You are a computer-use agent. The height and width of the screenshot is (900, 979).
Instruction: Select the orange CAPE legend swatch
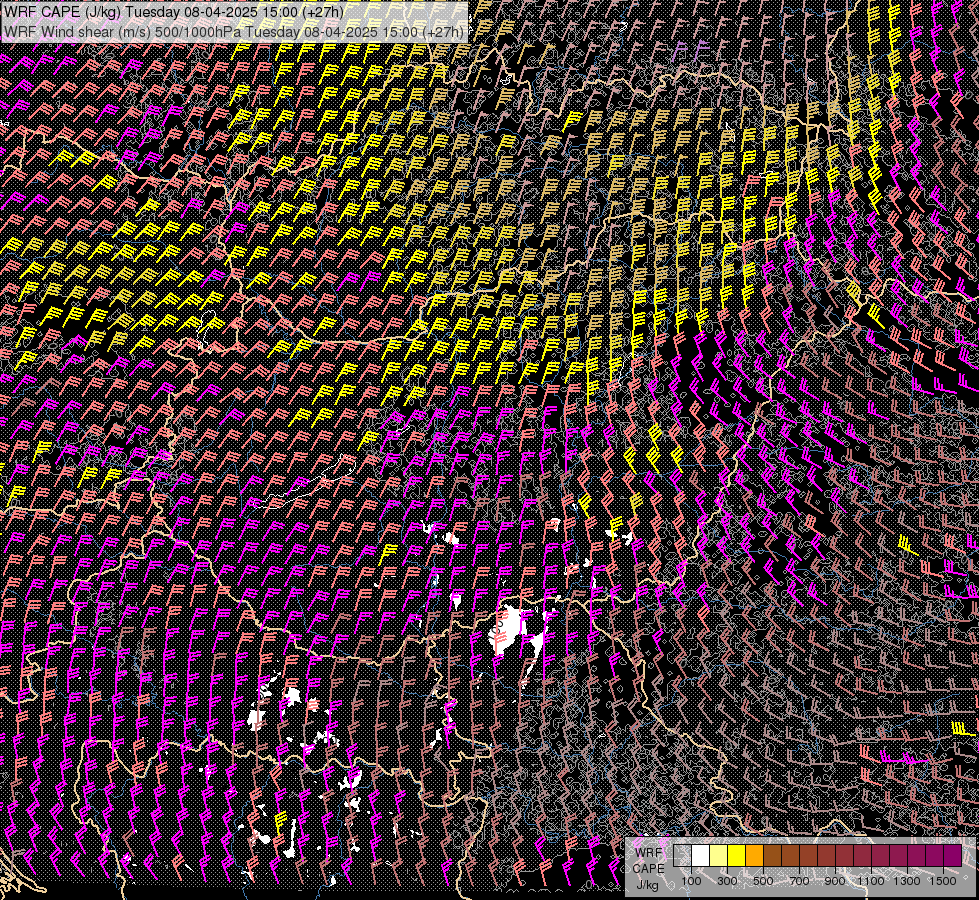tap(754, 856)
